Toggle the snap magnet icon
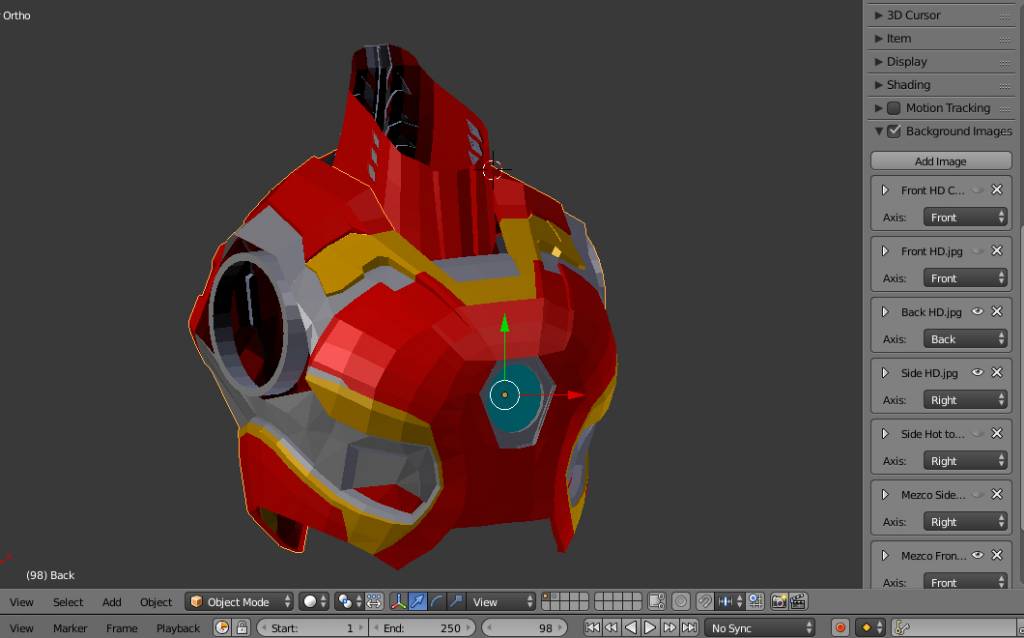This screenshot has width=1024, height=638. point(705,601)
